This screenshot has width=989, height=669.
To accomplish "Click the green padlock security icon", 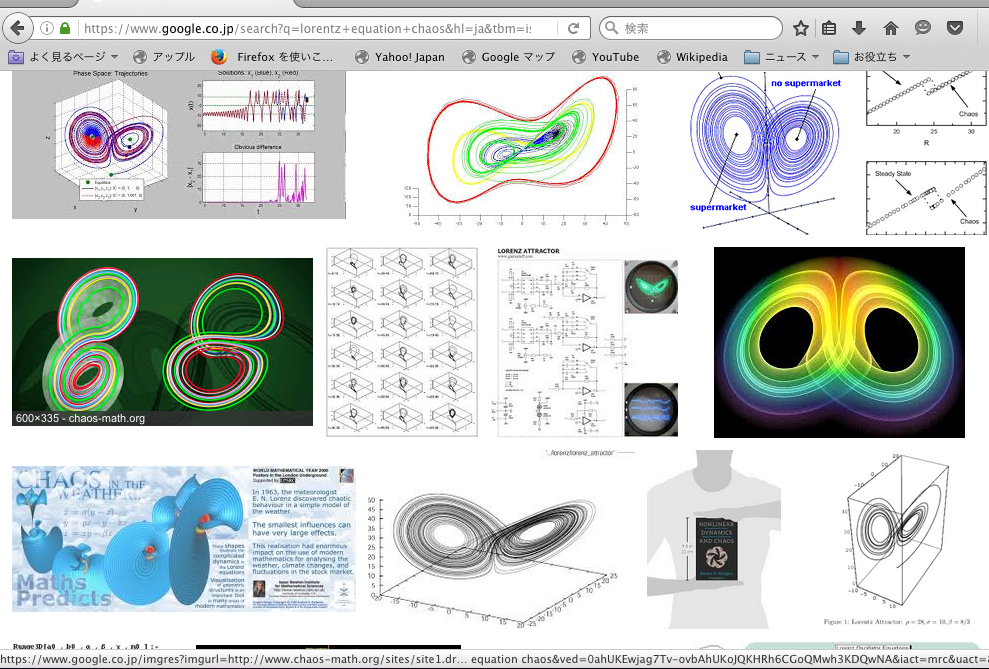I will [65, 28].
